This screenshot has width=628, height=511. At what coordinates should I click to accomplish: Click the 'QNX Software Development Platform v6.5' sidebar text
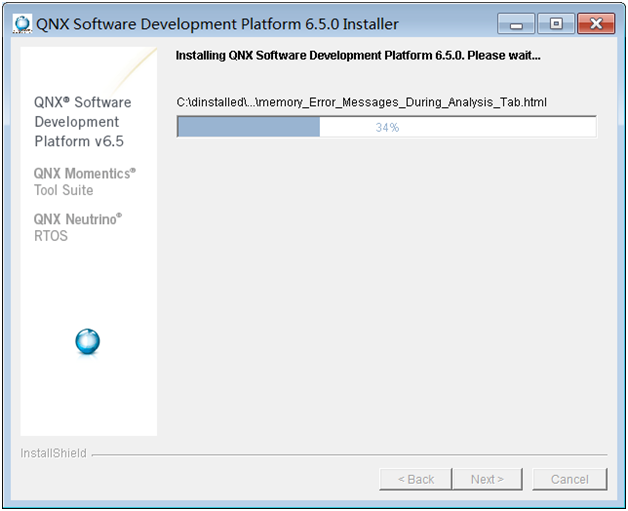pos(83,122)
